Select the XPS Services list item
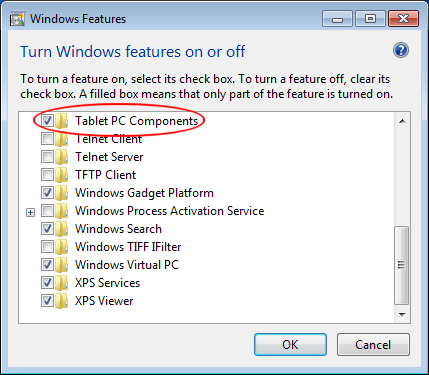 click(107, 283)
